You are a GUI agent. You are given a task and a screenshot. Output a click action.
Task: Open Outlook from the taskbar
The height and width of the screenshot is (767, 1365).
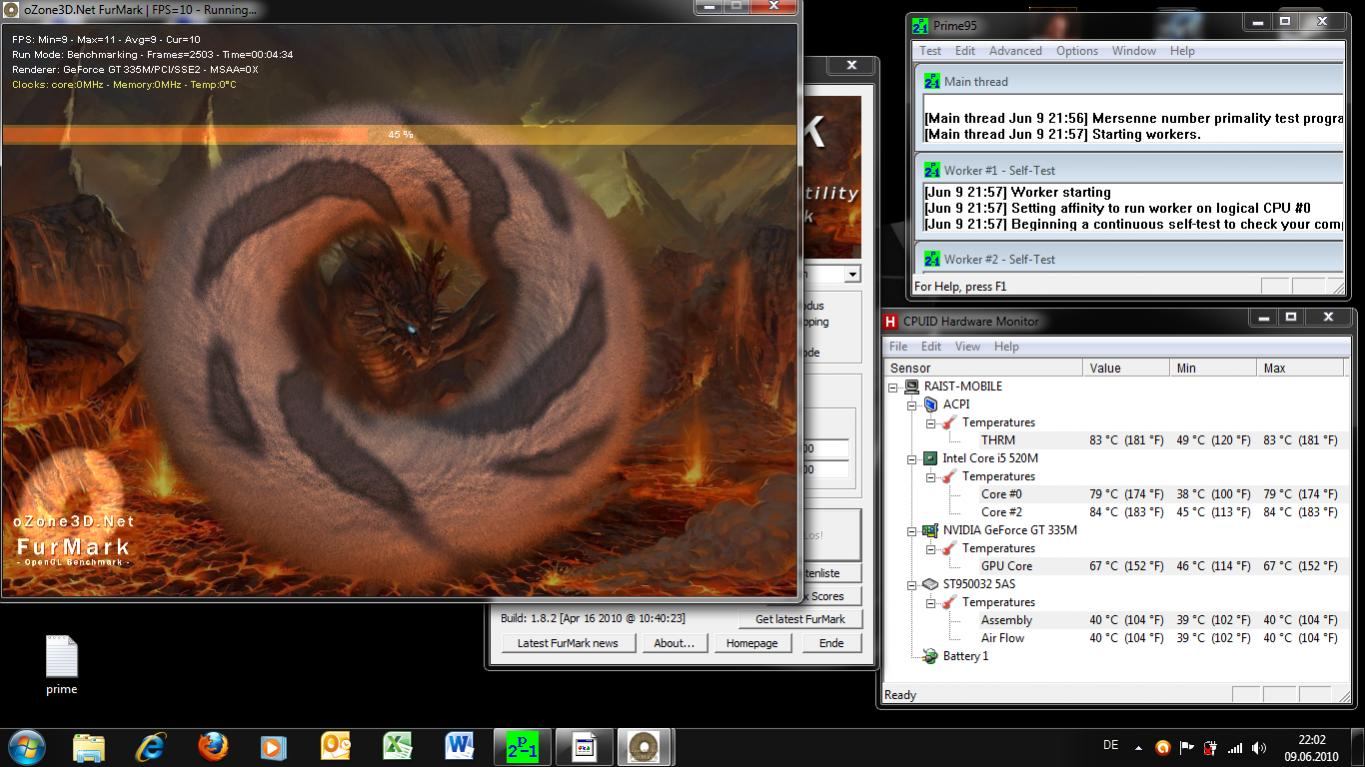pyautogui.click(x=335, y=747)
